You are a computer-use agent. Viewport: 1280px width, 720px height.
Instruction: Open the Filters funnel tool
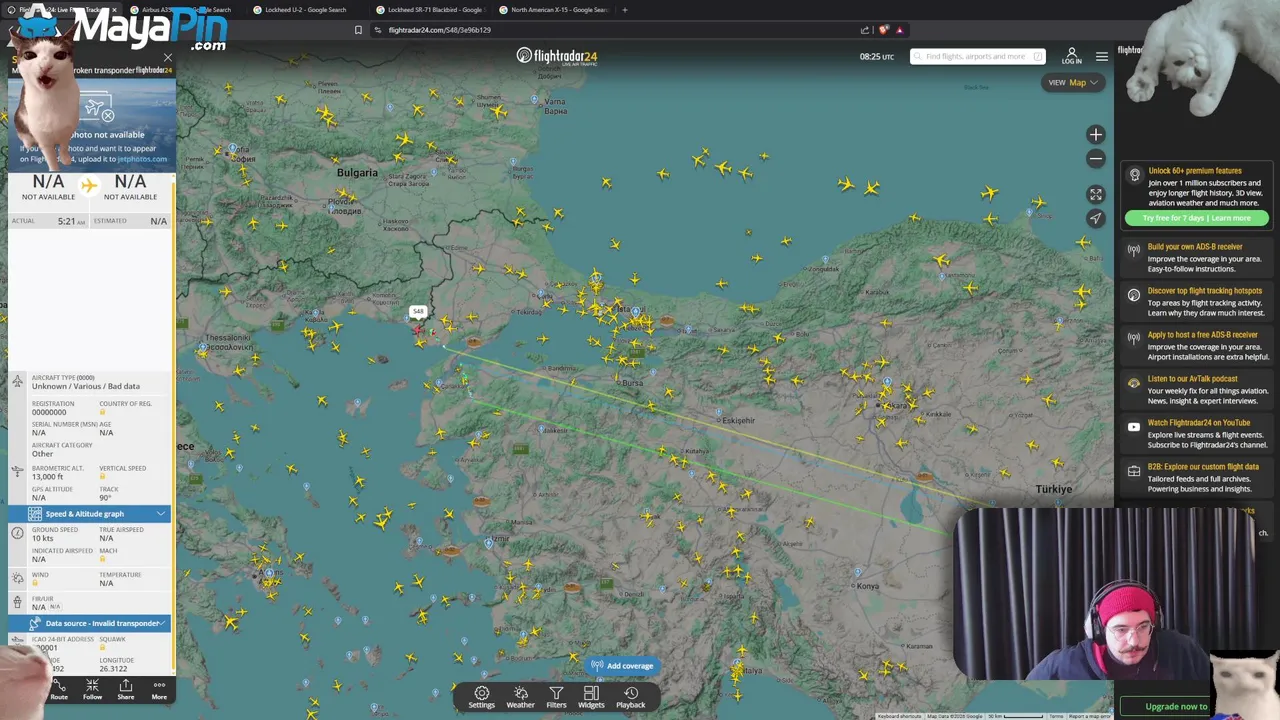tap(556, 697)
